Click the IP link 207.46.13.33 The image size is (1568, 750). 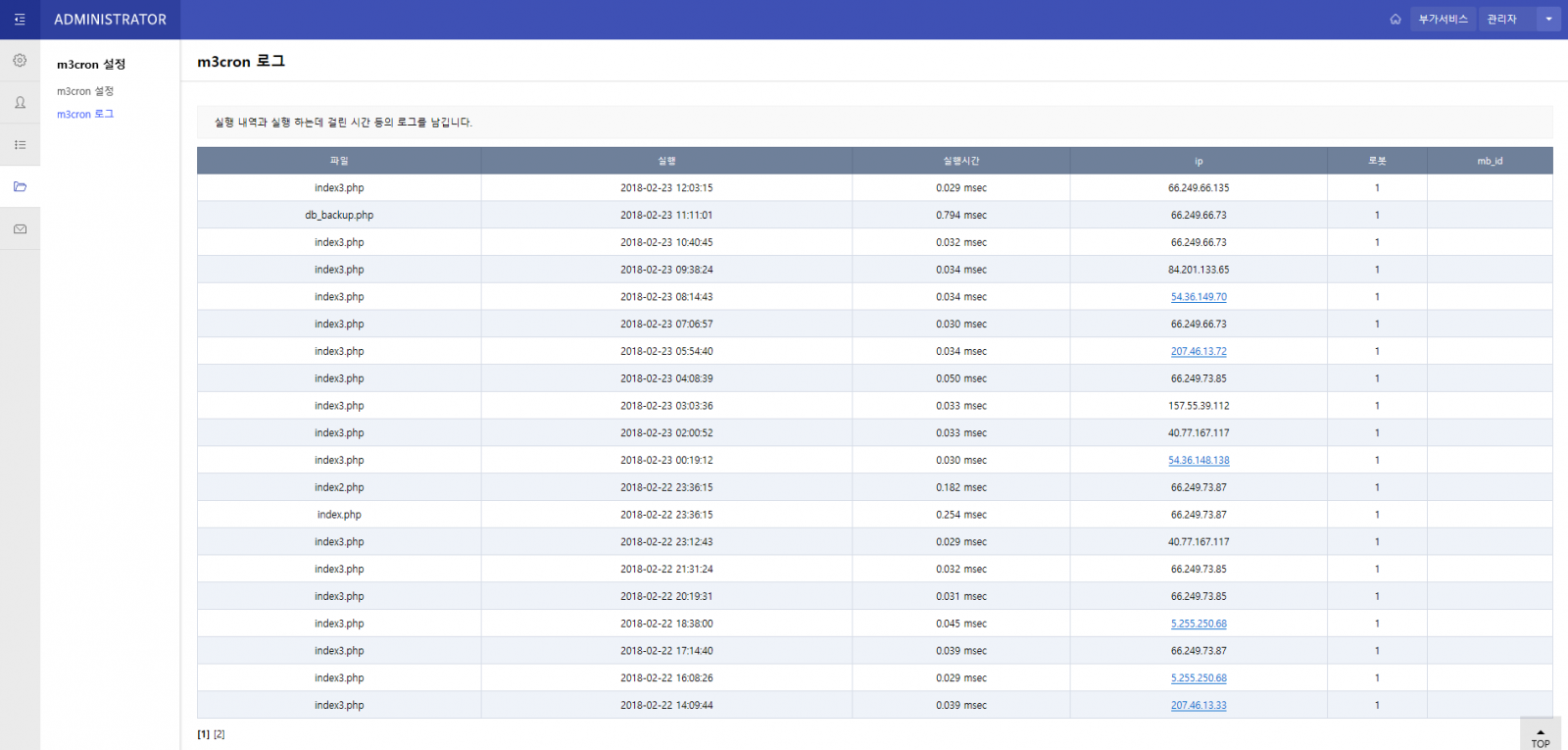(1198, 705)
